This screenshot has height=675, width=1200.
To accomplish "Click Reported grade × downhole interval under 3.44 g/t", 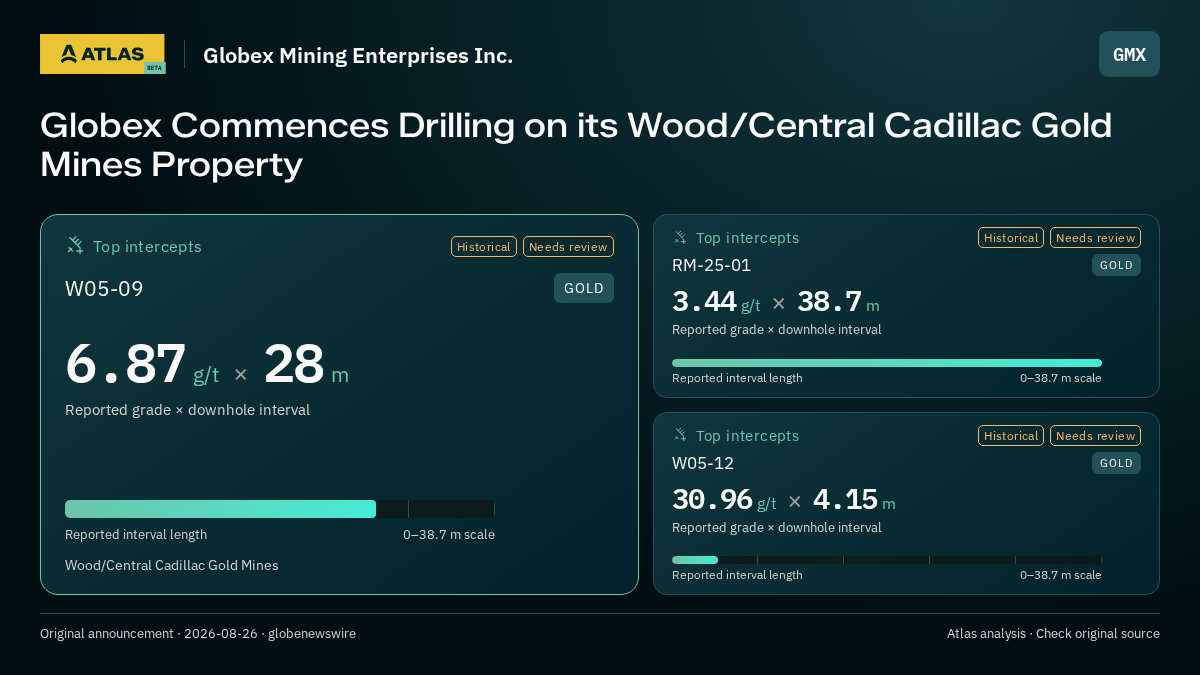I will tap(777, 329).
